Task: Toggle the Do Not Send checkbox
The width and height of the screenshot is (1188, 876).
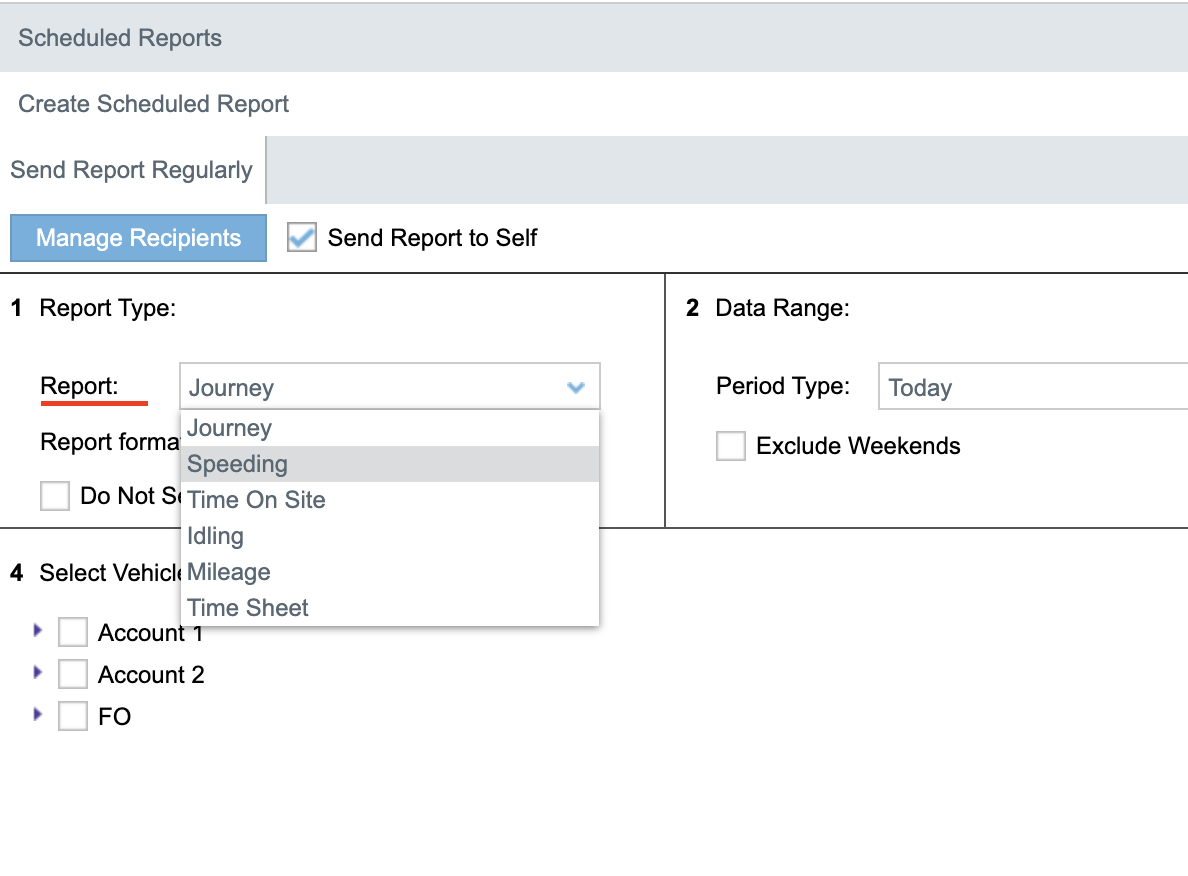Action: (x=55, y=496)
